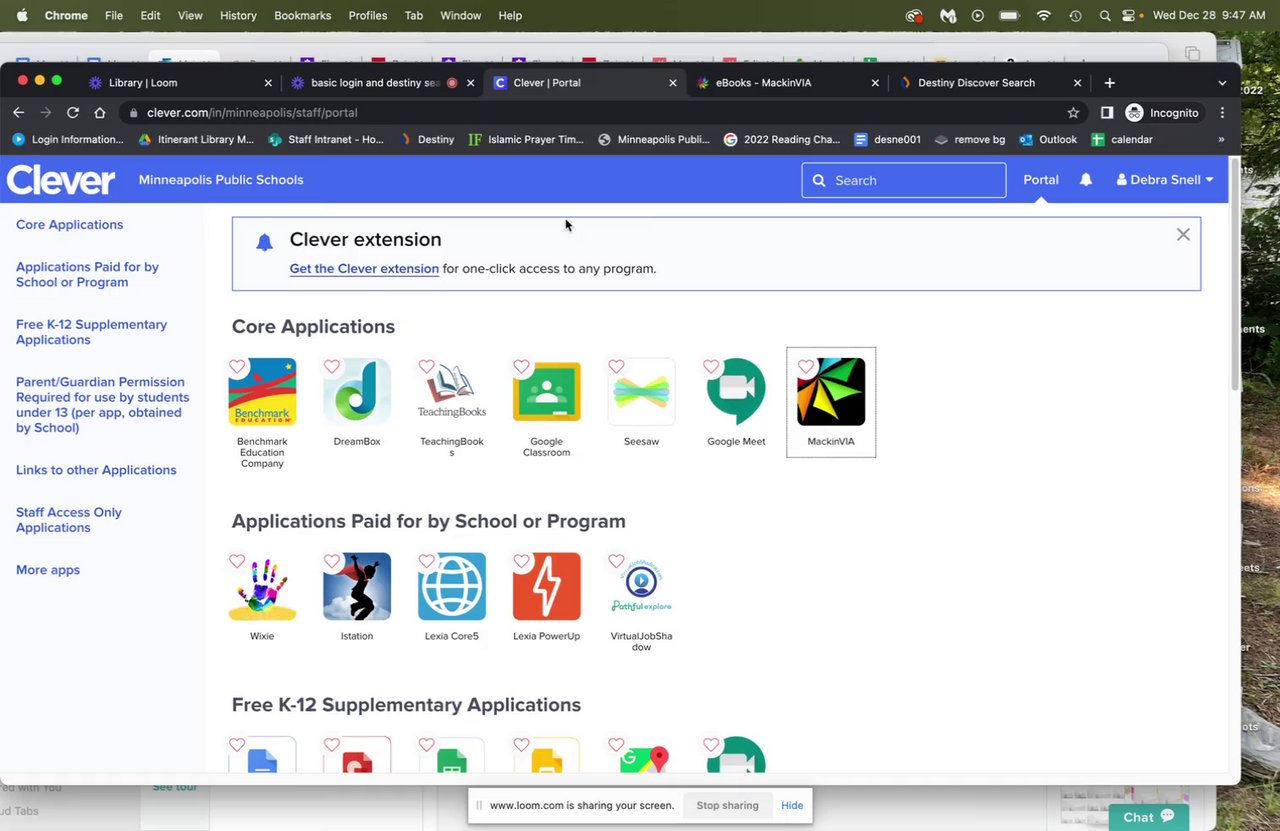The height and width of the screenshot is (831, 1280).
Task: Open macOS Control Center icon
Action: [x=1129, y=16]
